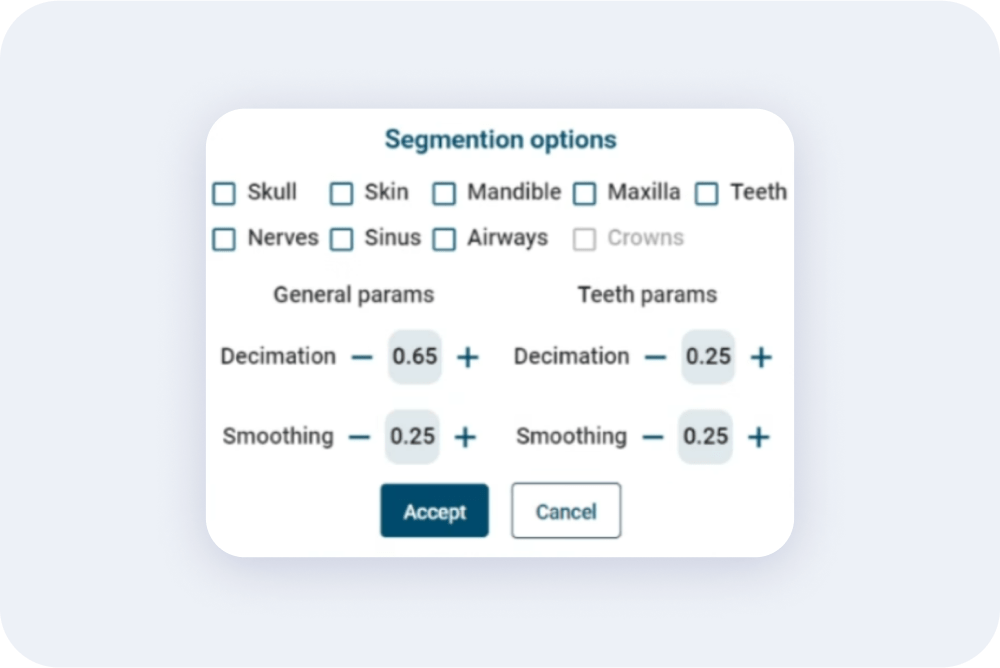Select the Maxilla checkbox

point(584,193)
